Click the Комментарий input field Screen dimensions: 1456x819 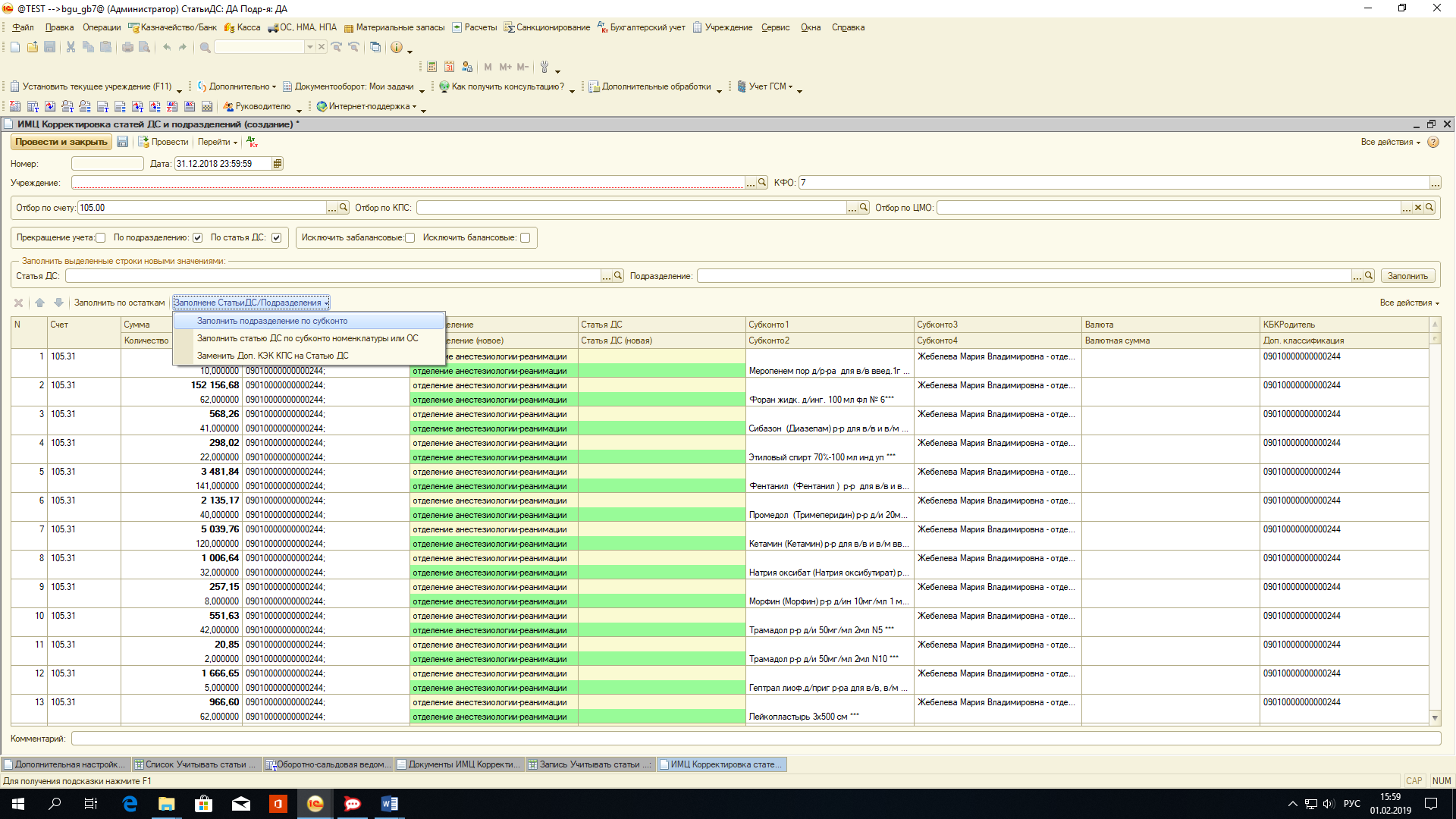tap(755, 739)
